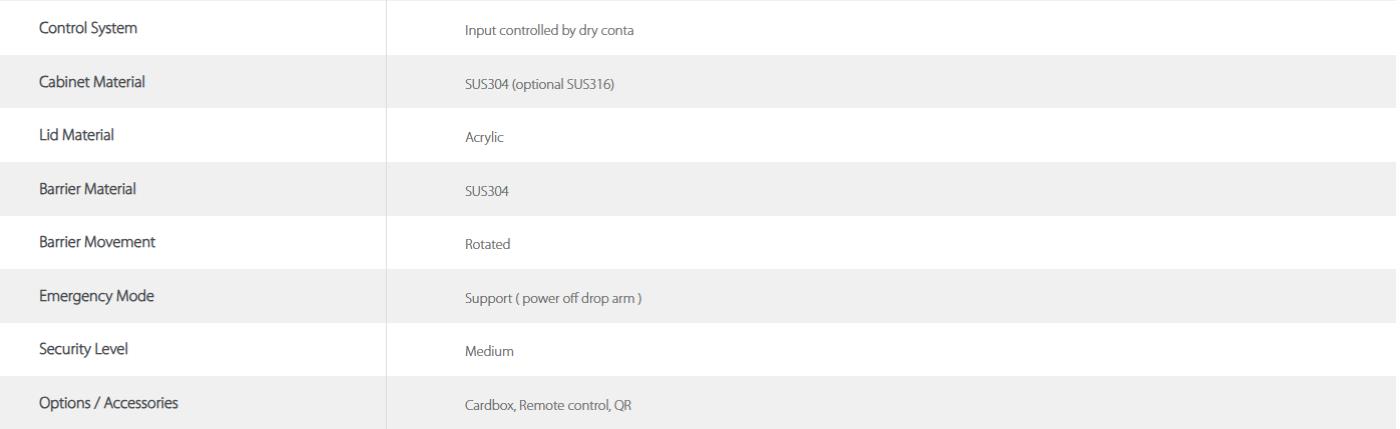The image size is (1400, 429).
Task: Click the Barrier Material label
Action: click(88, 188)
